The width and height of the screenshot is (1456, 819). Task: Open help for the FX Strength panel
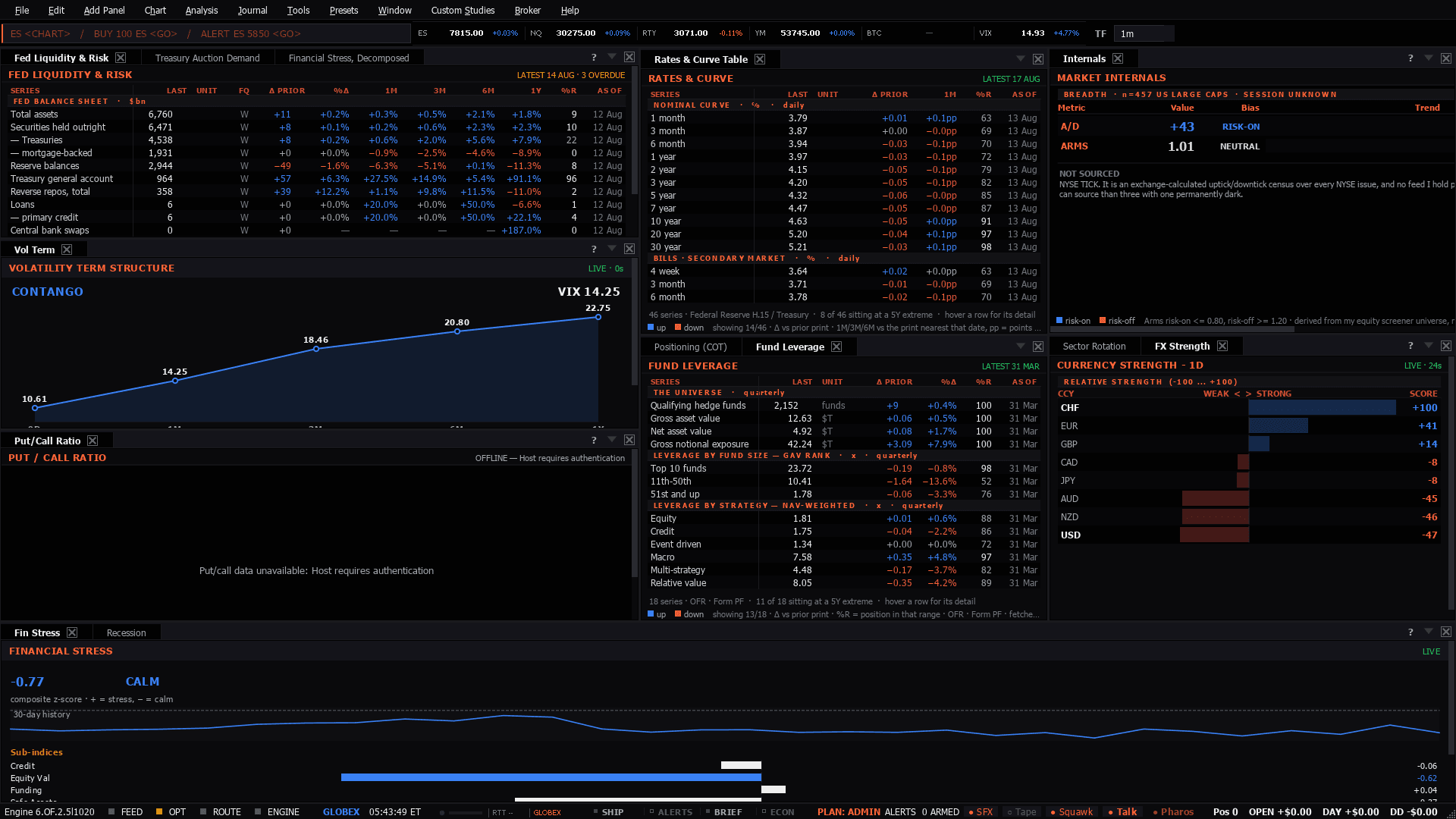coord(1410,346)
